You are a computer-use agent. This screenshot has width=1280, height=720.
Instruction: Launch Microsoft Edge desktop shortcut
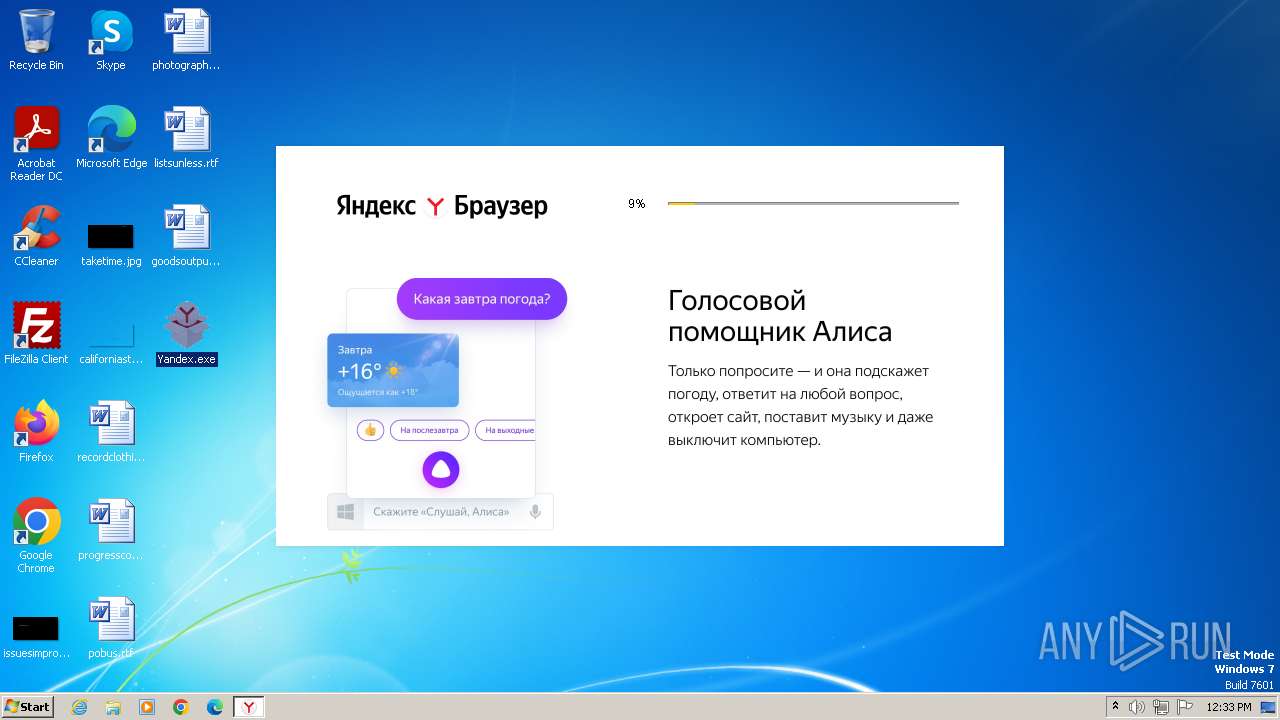pos(111,138)
